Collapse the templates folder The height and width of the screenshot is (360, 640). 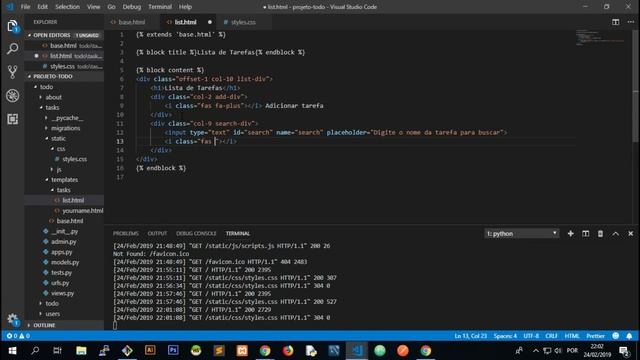click(x=64, y=180)
